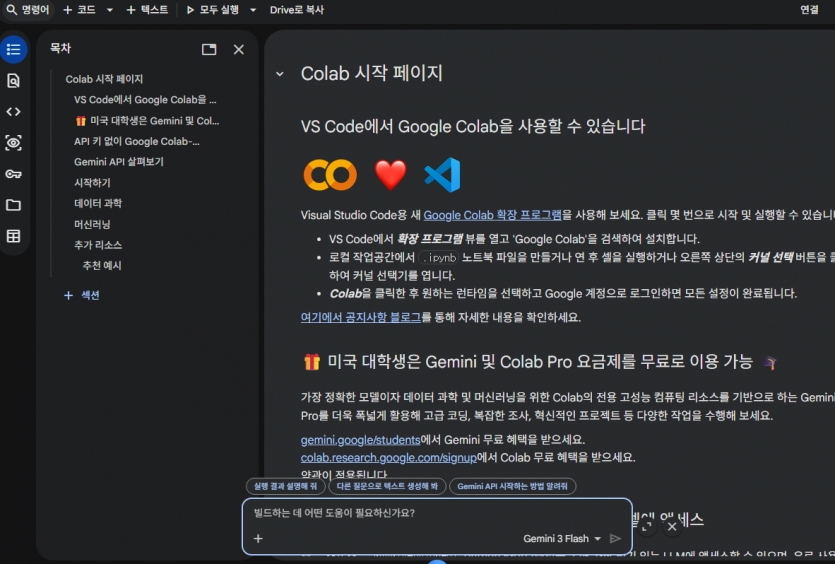
Task: Open the Google Colab 확장 프로그램 link
Action: coord(492,215)
